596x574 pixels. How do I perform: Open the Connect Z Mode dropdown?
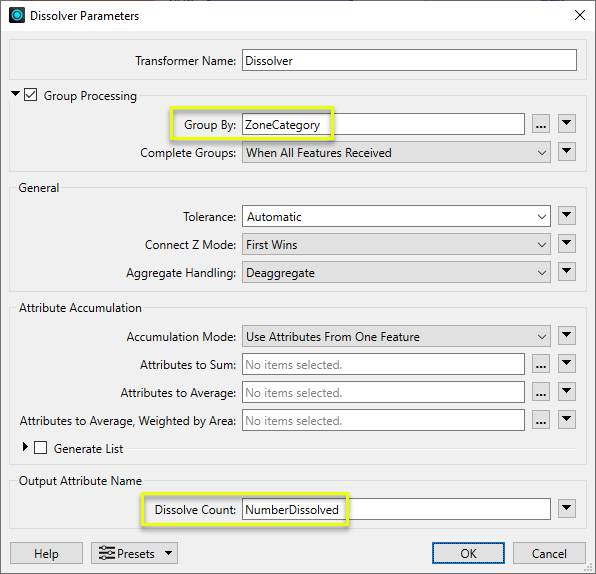click(396, 244)
